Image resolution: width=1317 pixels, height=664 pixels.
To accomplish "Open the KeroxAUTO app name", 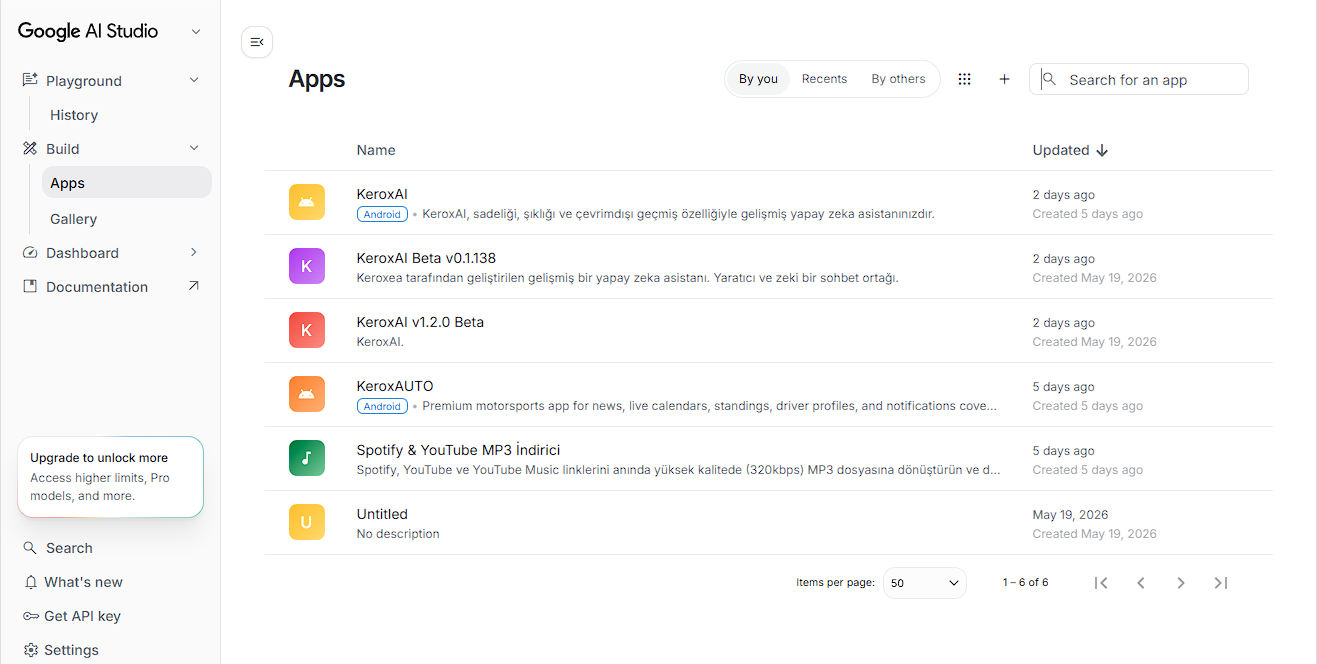I will coord(395,386).
